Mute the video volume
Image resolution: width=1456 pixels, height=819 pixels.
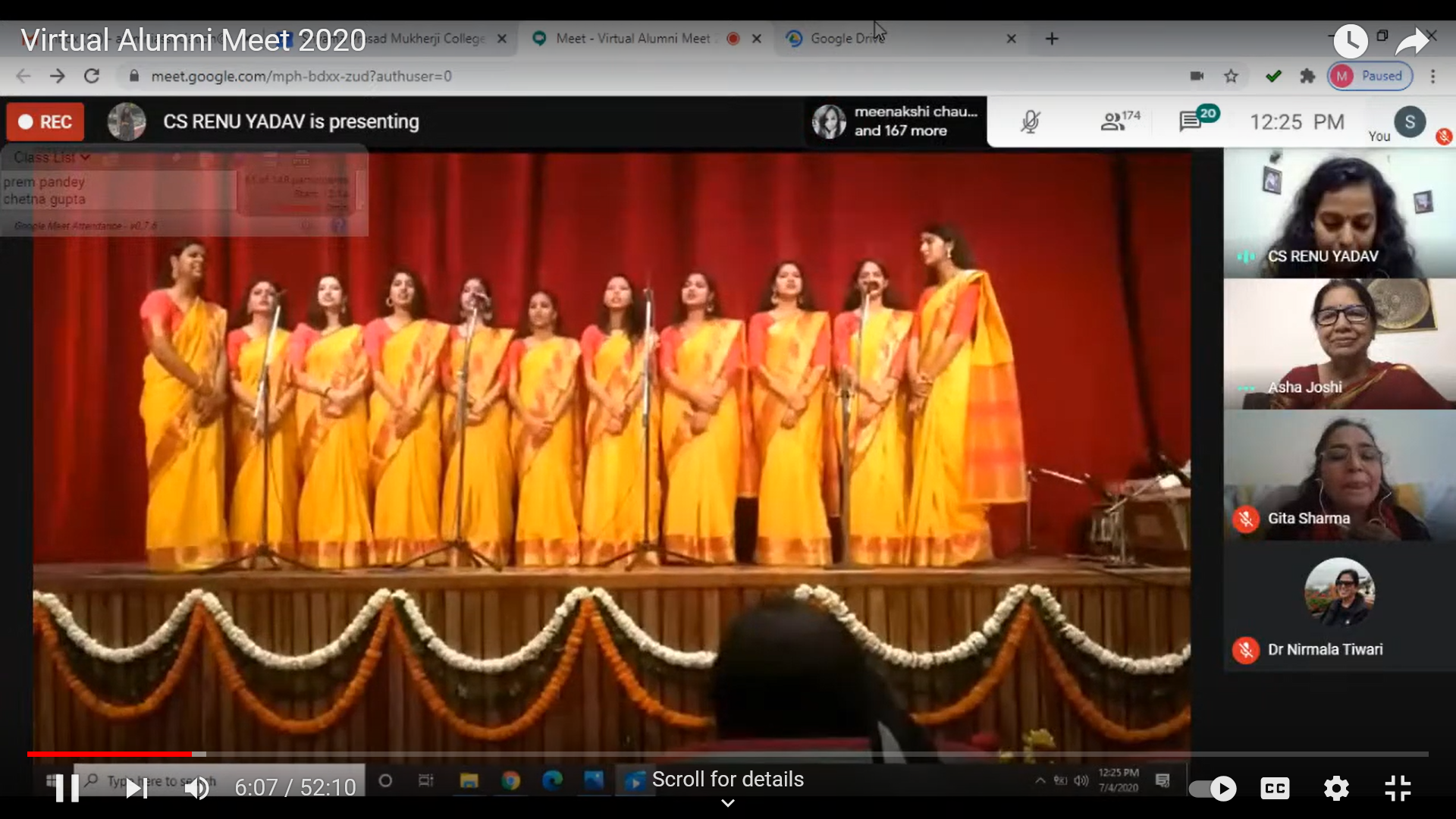point(197,788)
